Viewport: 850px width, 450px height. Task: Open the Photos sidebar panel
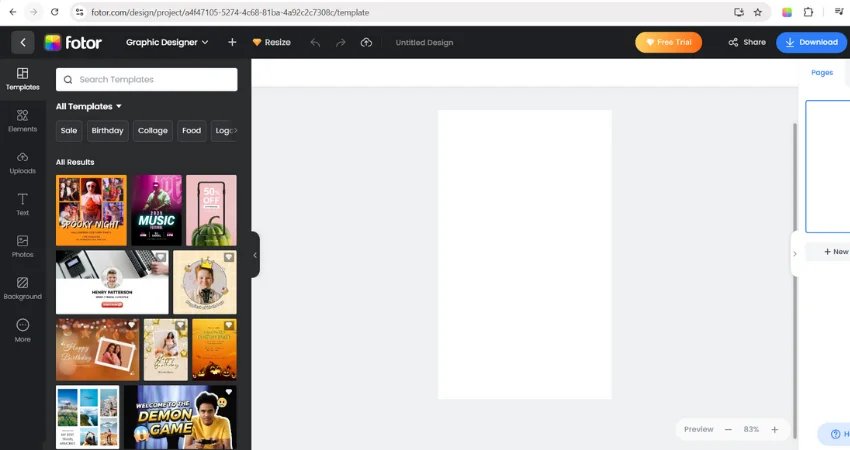coord(22,247)
